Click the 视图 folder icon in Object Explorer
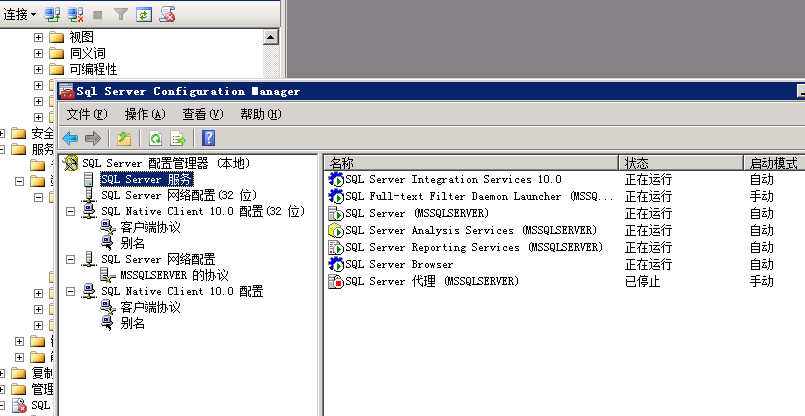805x416 pixels. pyautogui.click(x=56, y=37)
